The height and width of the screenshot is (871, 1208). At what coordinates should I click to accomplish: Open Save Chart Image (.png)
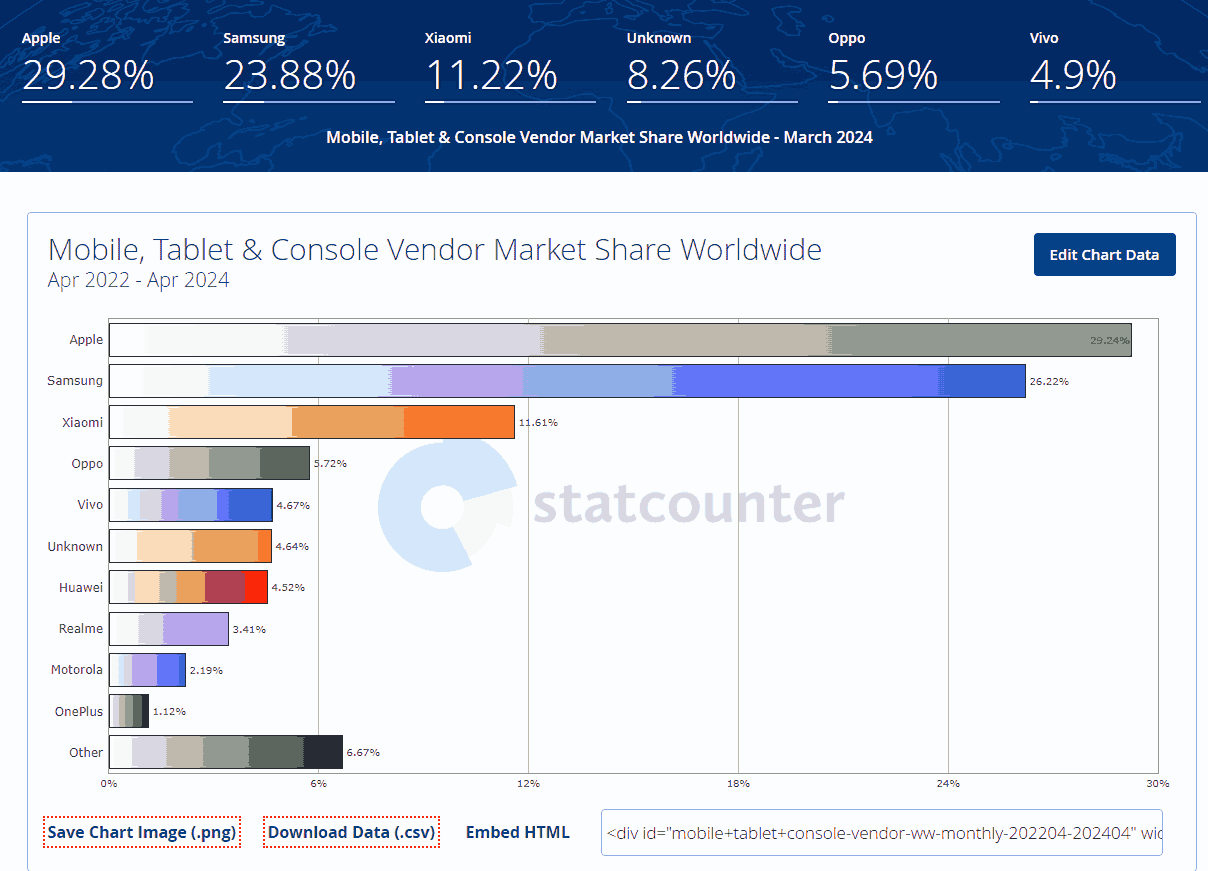[141, 831]
